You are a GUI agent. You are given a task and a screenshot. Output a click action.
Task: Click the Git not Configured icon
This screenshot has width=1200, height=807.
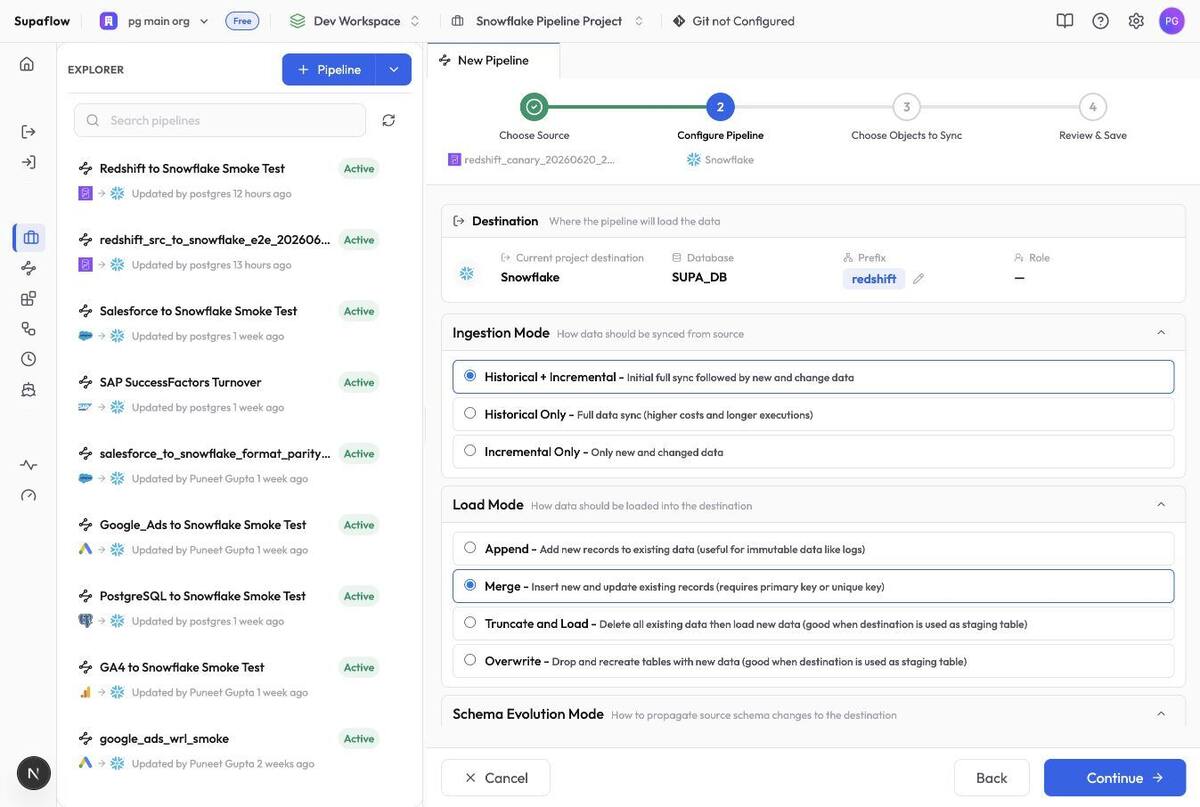(x=679, y=21)
